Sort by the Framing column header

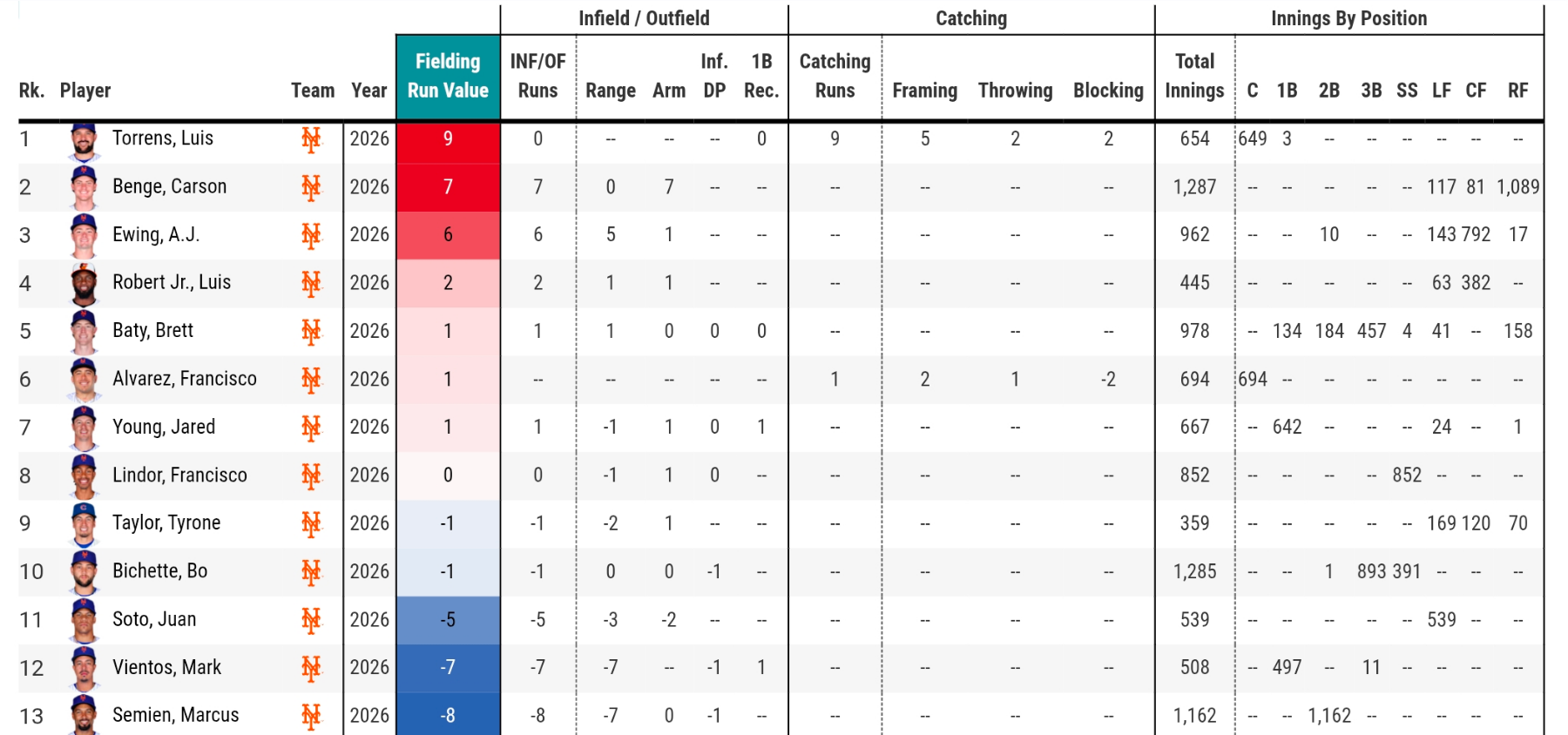click(x=924, y=91)
